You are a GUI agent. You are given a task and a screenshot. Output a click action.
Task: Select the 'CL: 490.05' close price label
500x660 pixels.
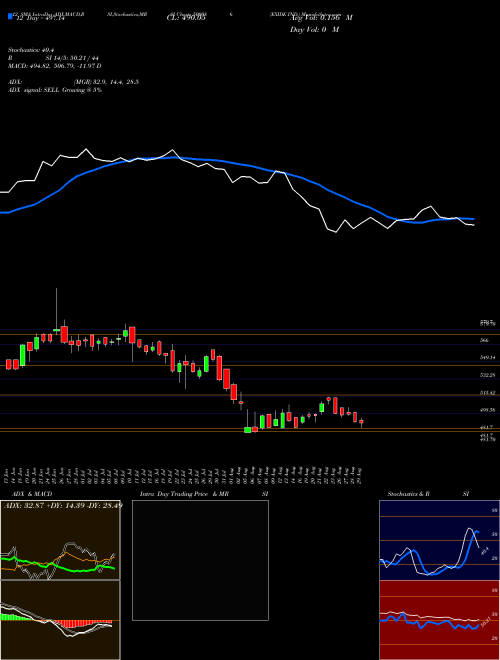click(186, 19)
